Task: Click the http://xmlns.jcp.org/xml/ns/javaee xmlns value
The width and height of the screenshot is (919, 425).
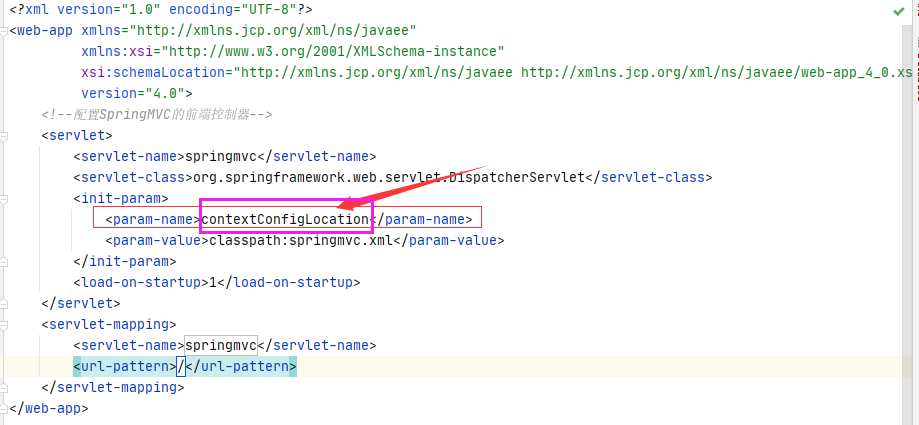Action: [x=274, y=30]
